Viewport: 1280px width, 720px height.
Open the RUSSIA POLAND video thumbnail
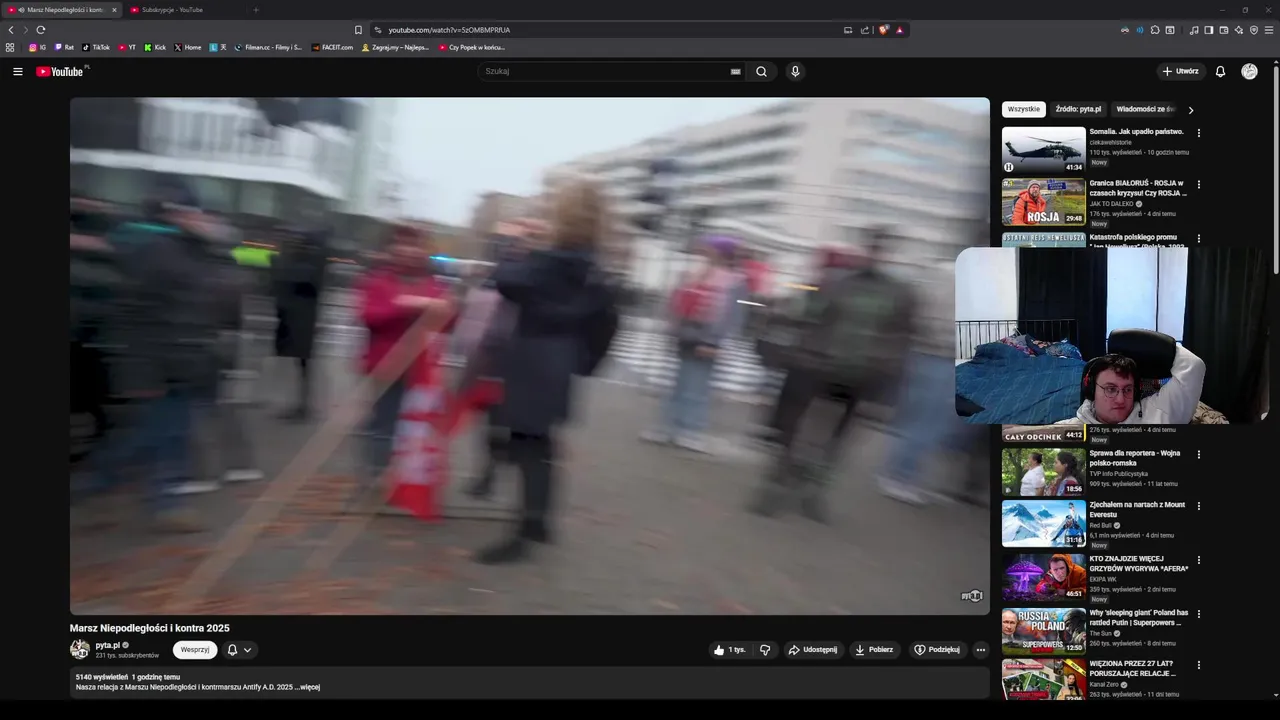pos(1043,631)
